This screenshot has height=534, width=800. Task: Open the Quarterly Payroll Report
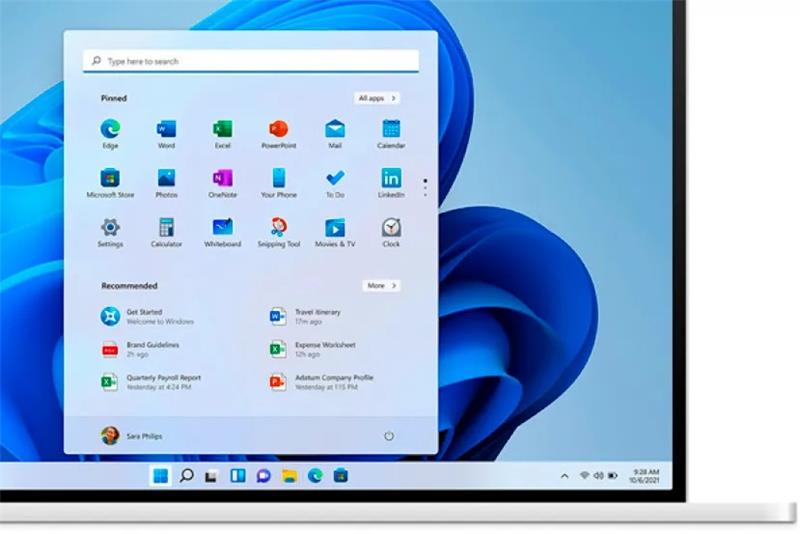pyautogui.click(x=151, y=382)
